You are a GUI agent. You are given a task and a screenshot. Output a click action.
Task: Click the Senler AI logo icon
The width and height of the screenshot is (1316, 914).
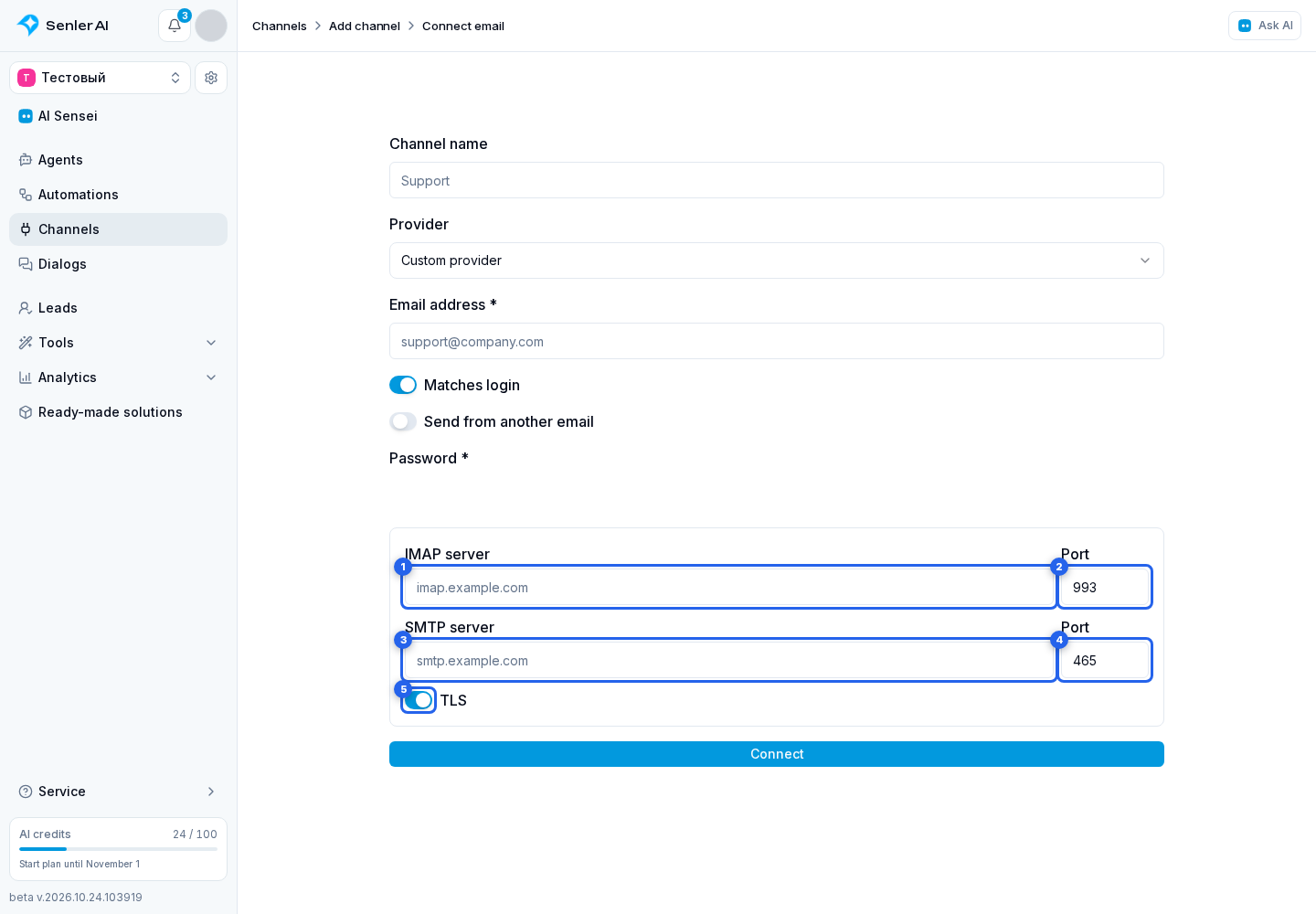click(28, 26)
